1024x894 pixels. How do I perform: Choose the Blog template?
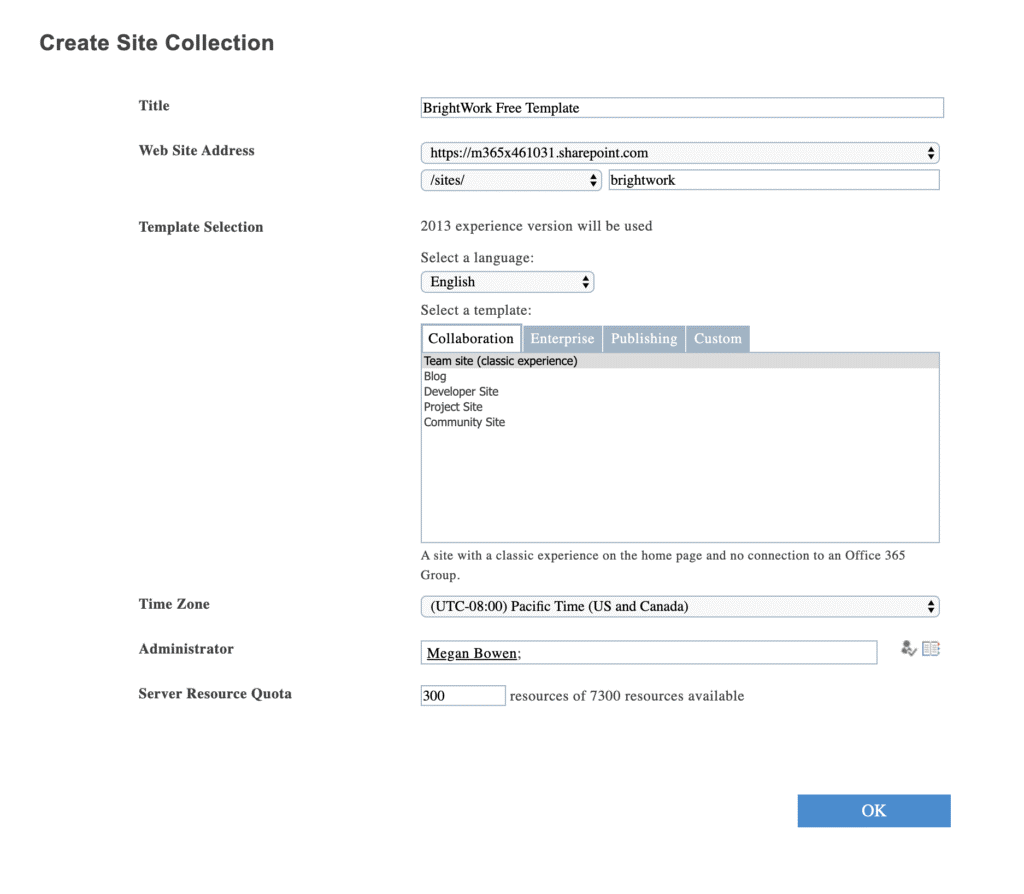click(x=435, y=377)
